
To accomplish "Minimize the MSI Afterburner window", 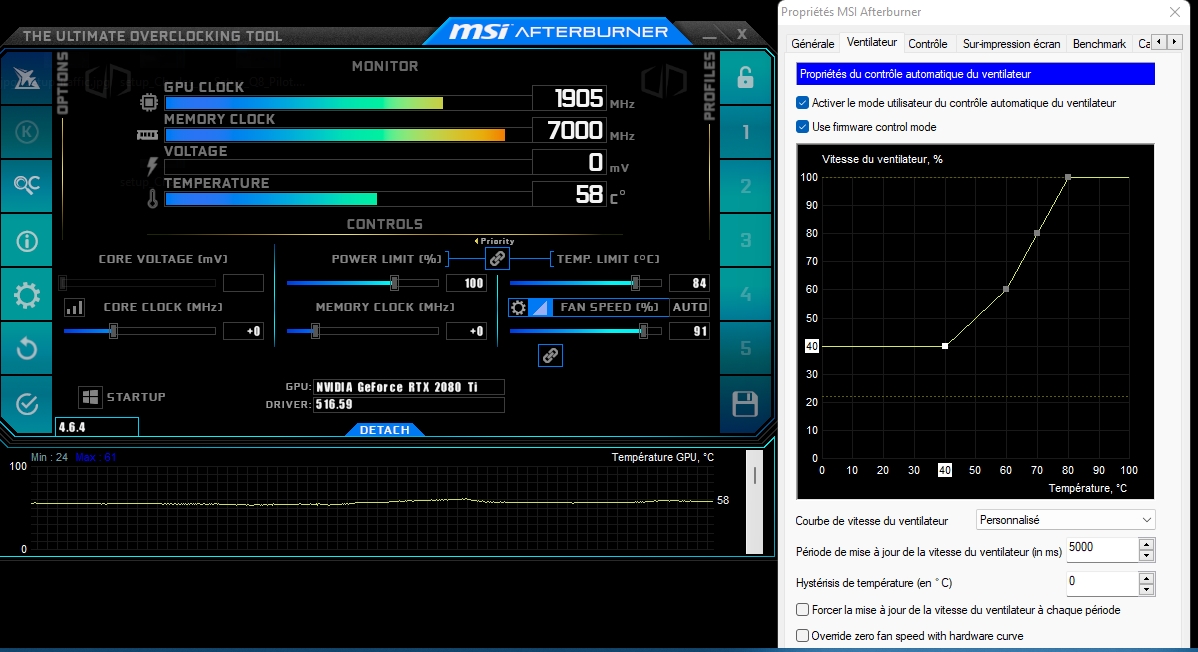I will [710, 35].
